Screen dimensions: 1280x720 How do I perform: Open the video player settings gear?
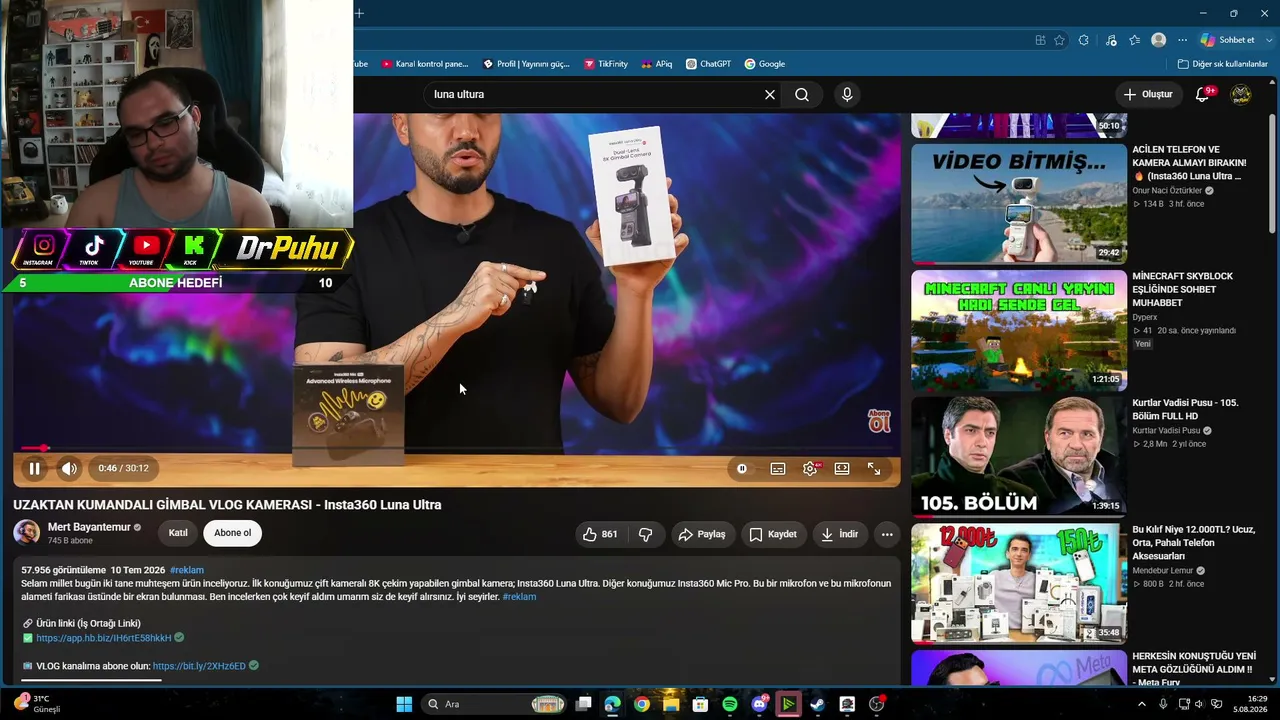tap(810, 468)
